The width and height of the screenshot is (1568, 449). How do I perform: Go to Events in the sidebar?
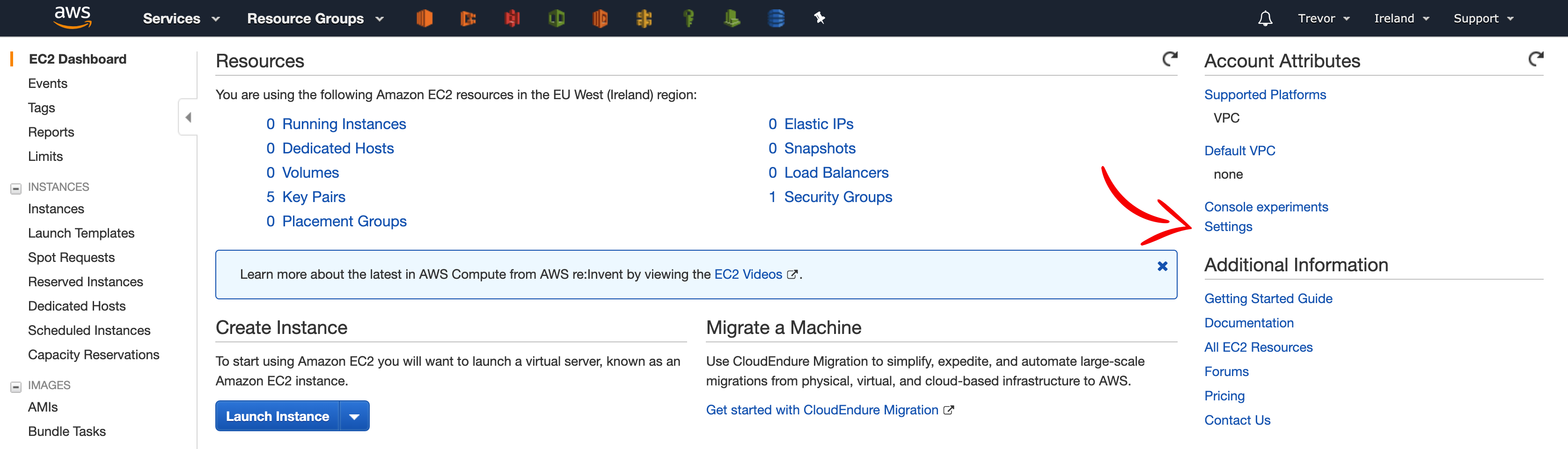pyautogui.click(x=47, y=83)
